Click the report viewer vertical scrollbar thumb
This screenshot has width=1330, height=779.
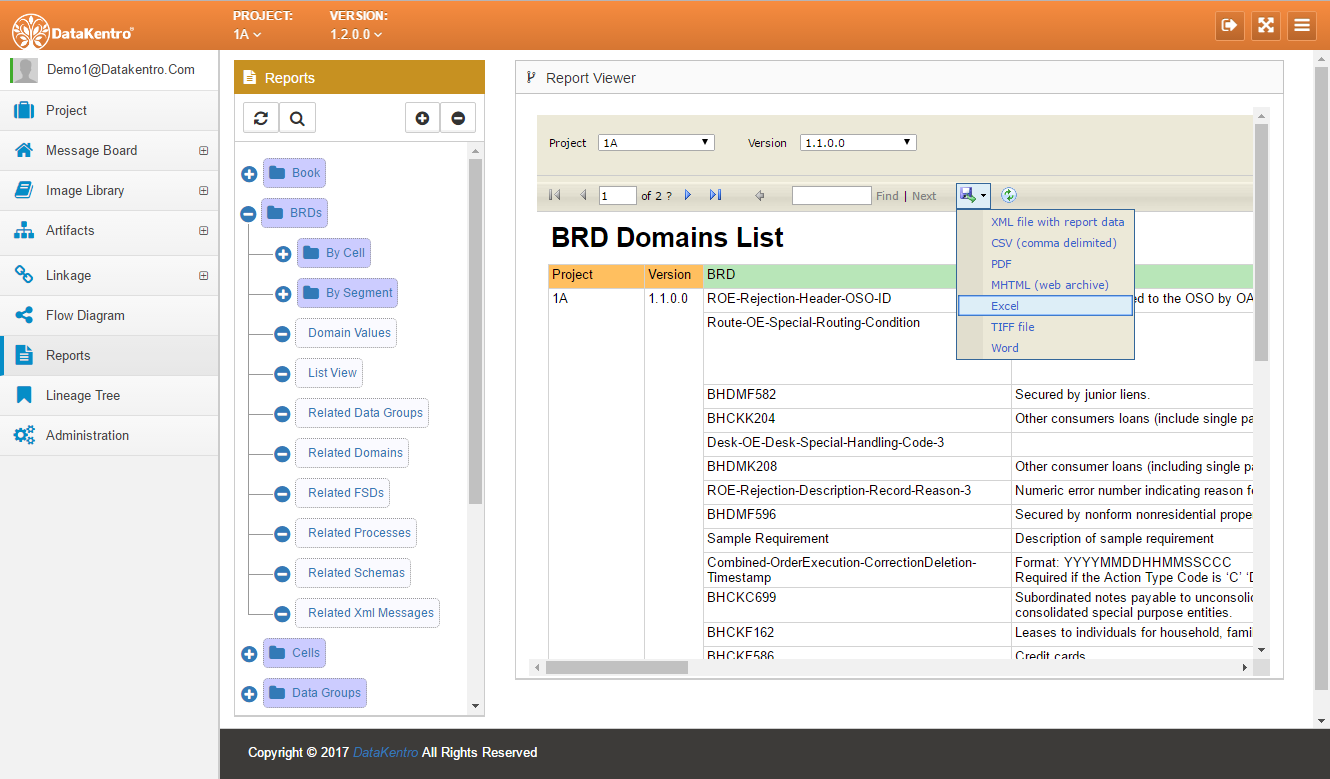[x=1261, y=242]
